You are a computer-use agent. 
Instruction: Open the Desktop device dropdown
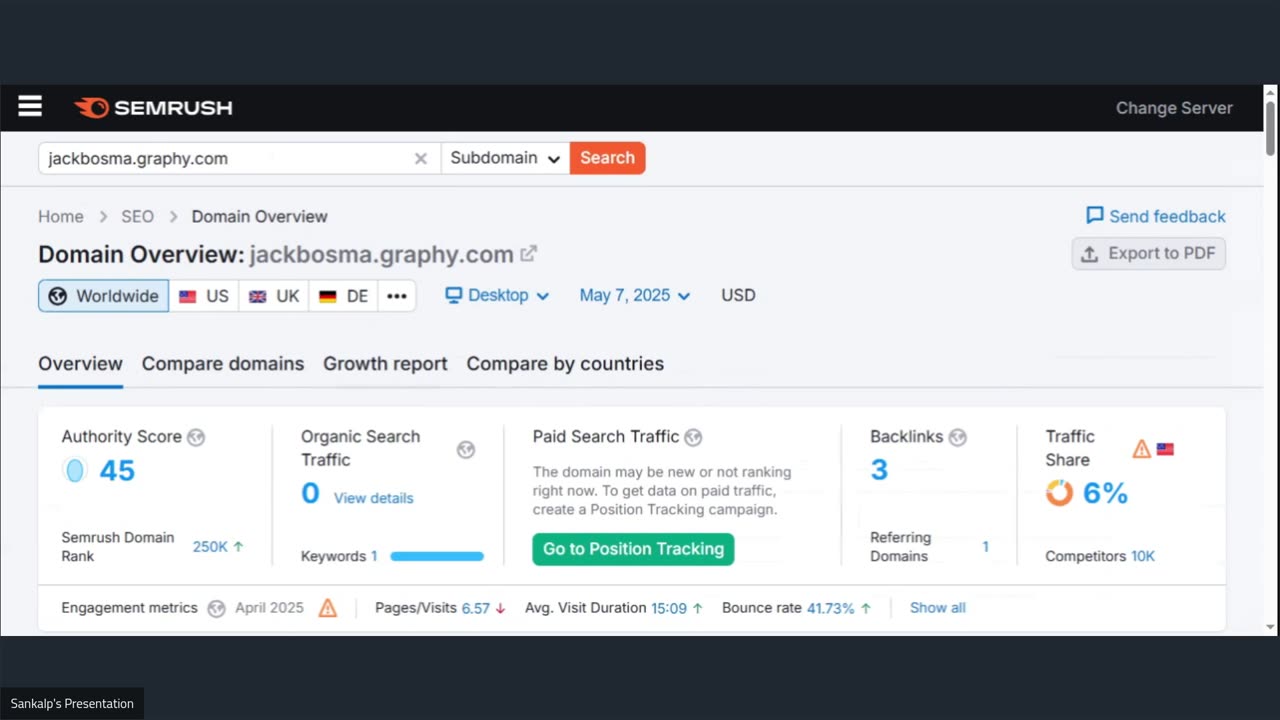click(x=497, y=295)
